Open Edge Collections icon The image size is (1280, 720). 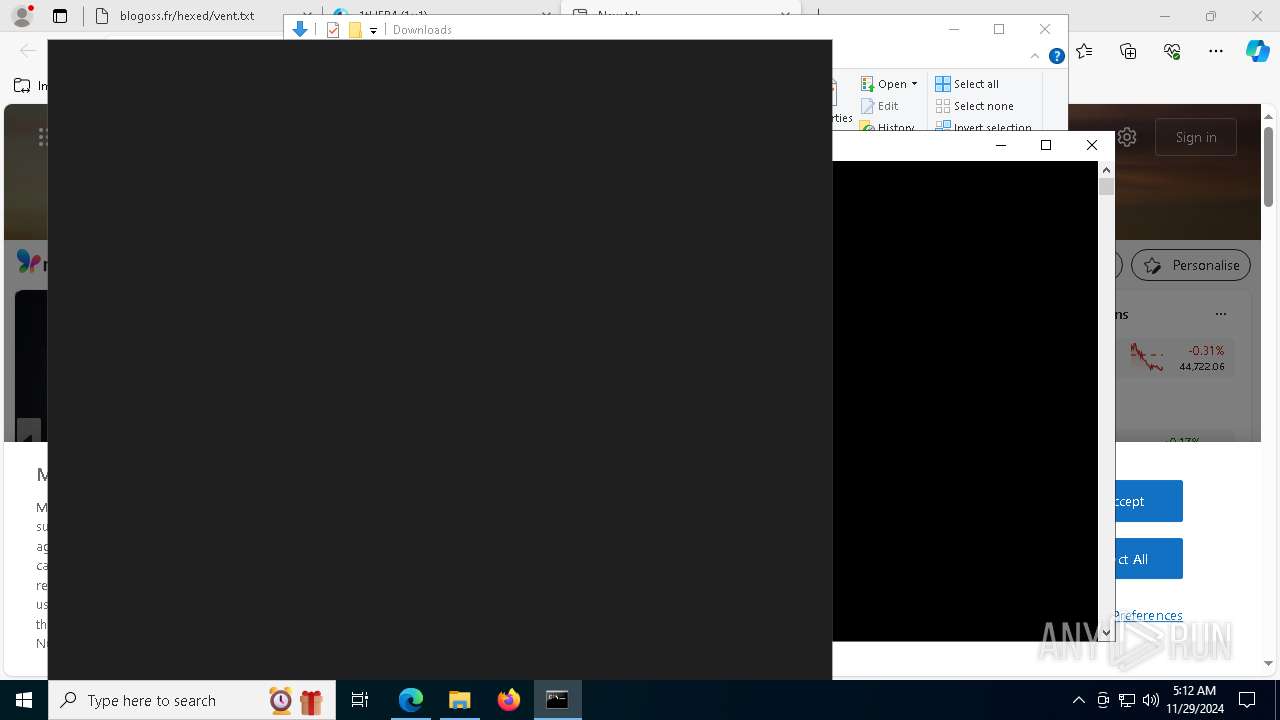click(x=1128, y=51)
